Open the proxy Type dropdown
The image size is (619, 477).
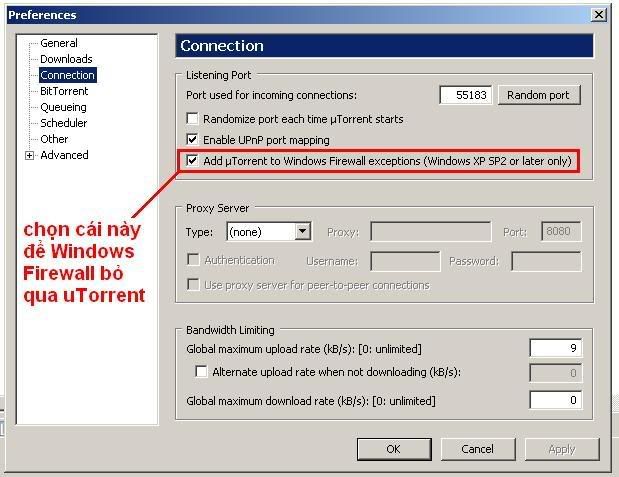[x=302, y=231]
